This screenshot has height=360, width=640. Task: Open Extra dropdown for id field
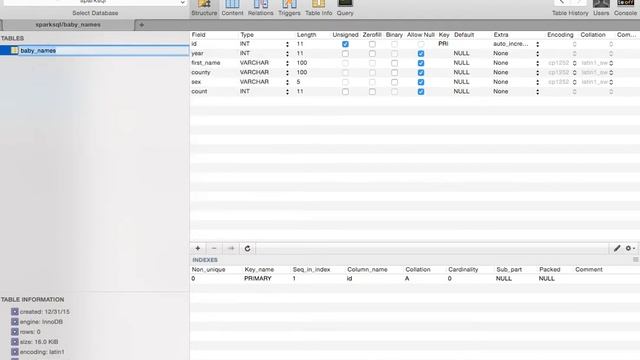[538, 44]
